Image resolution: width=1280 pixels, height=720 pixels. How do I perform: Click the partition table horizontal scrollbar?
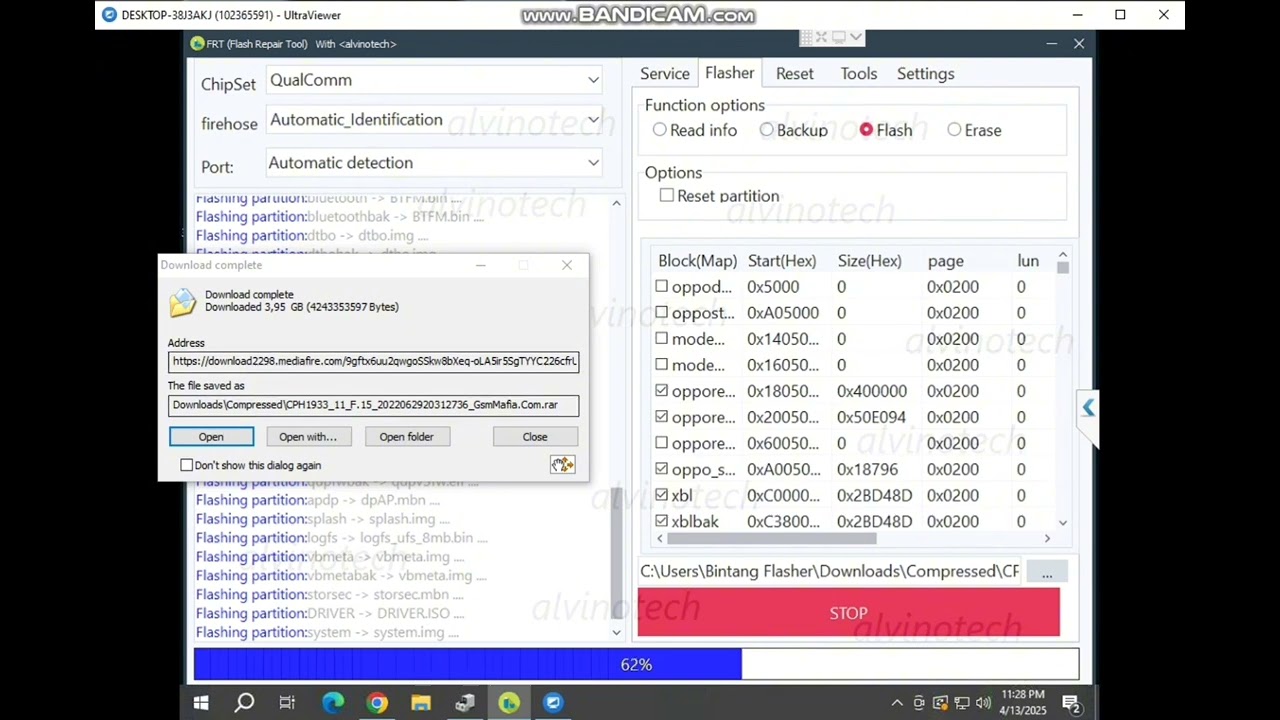click(x=772, y=538)
